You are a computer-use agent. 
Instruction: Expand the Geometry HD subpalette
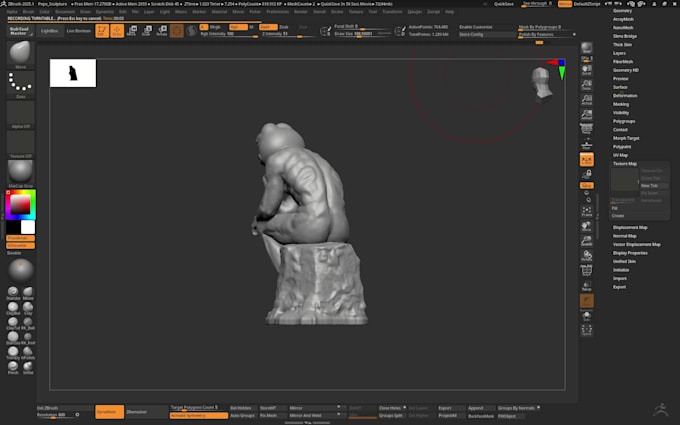point(626,70)
